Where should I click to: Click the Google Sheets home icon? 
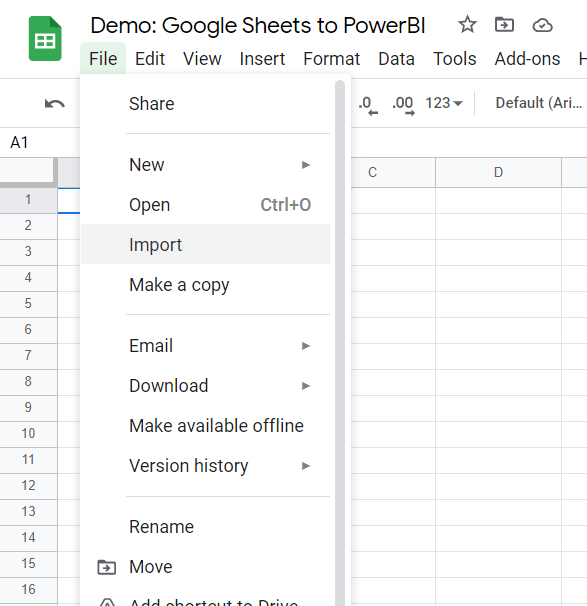point(45,39)
